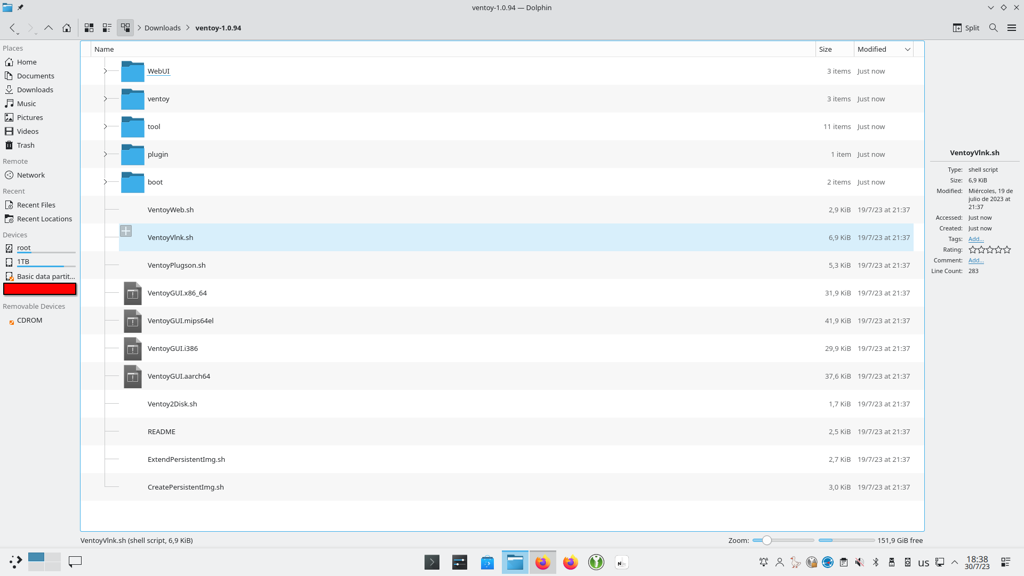Sort files by Size column

(825, 49)
